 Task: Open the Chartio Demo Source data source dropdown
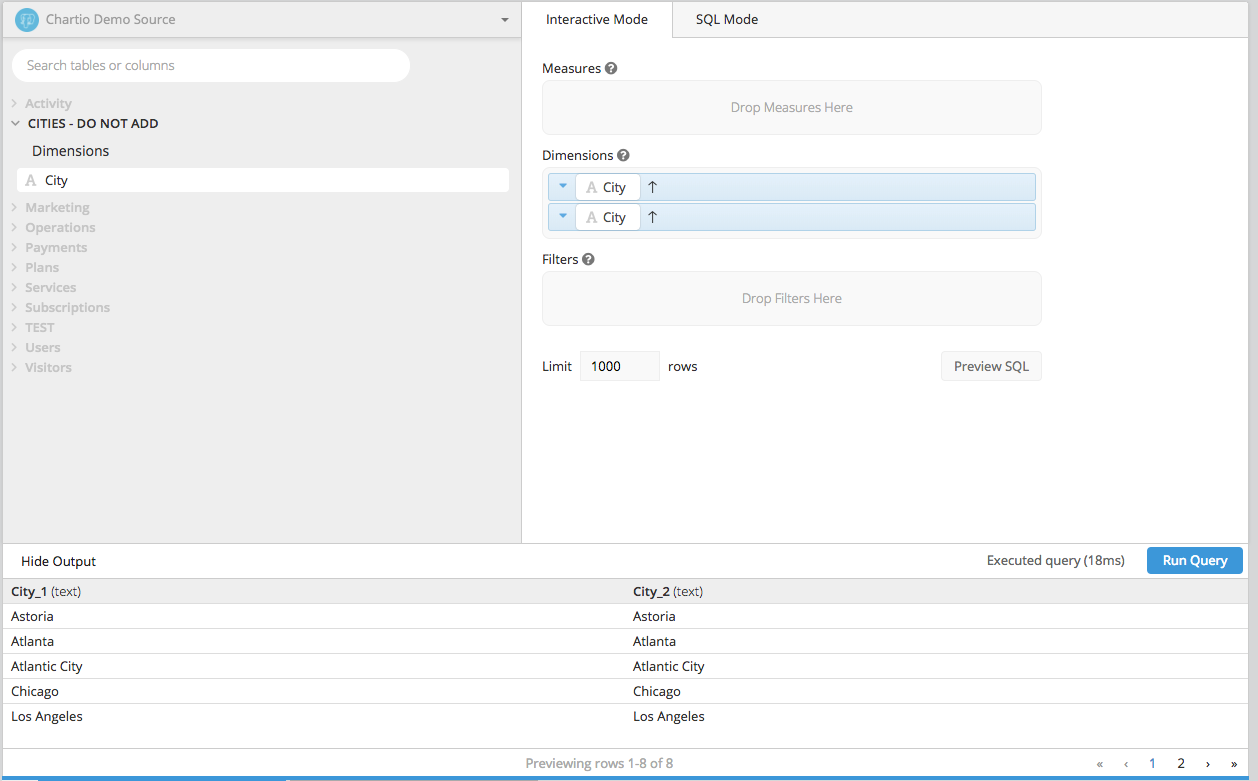[262, 19]
